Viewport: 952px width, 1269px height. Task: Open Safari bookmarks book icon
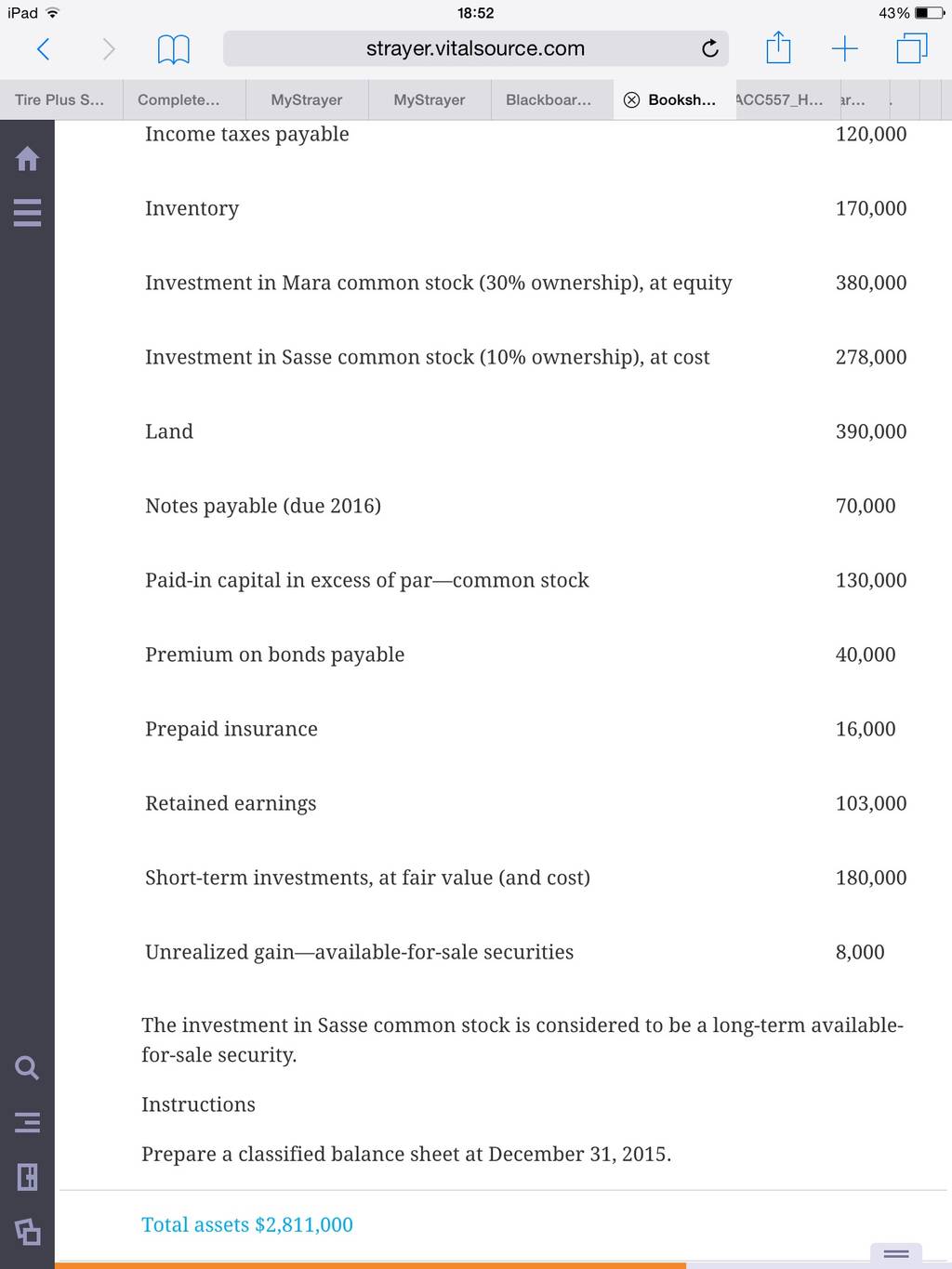173,48
